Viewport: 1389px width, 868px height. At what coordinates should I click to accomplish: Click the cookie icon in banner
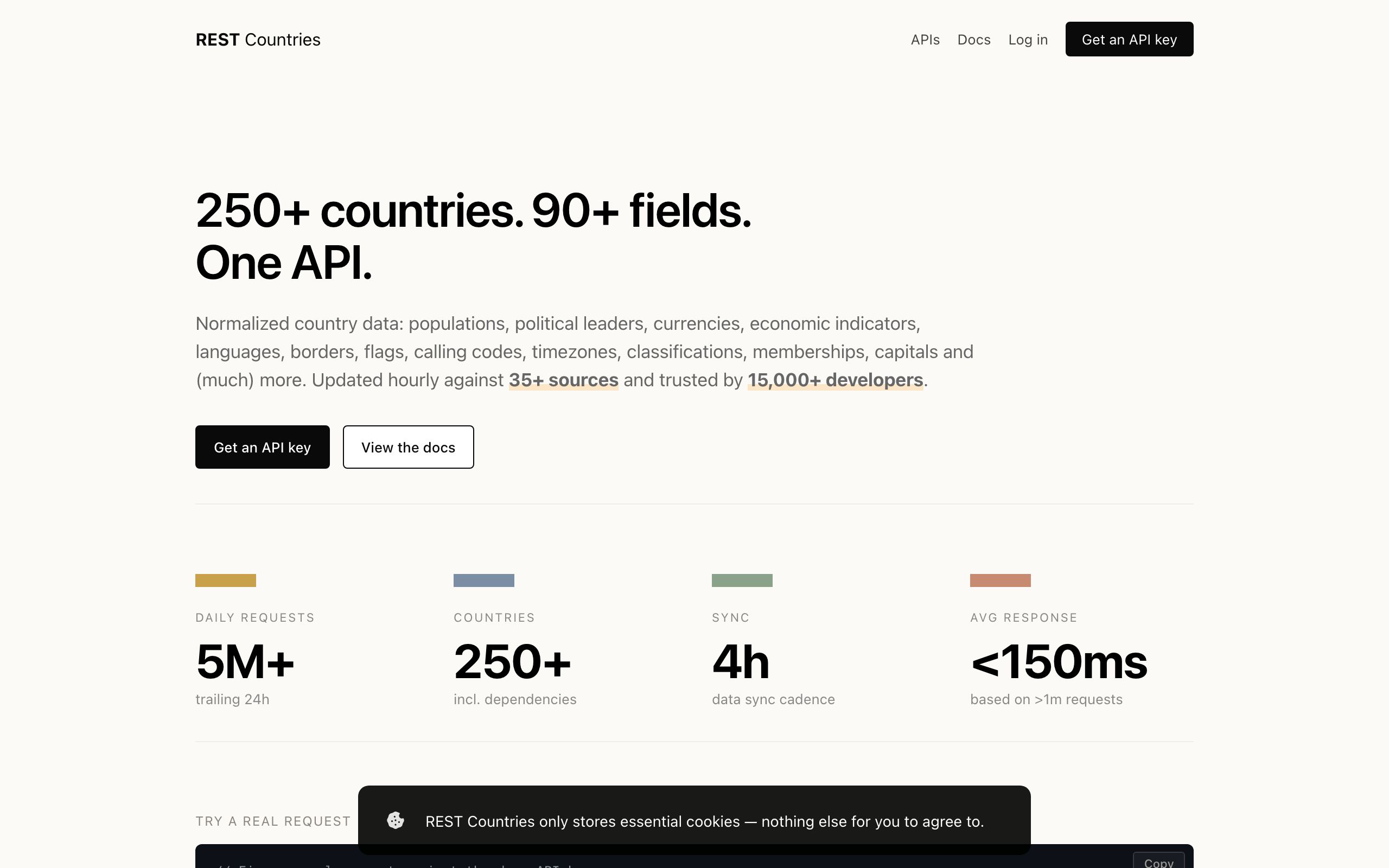(396, 820)
